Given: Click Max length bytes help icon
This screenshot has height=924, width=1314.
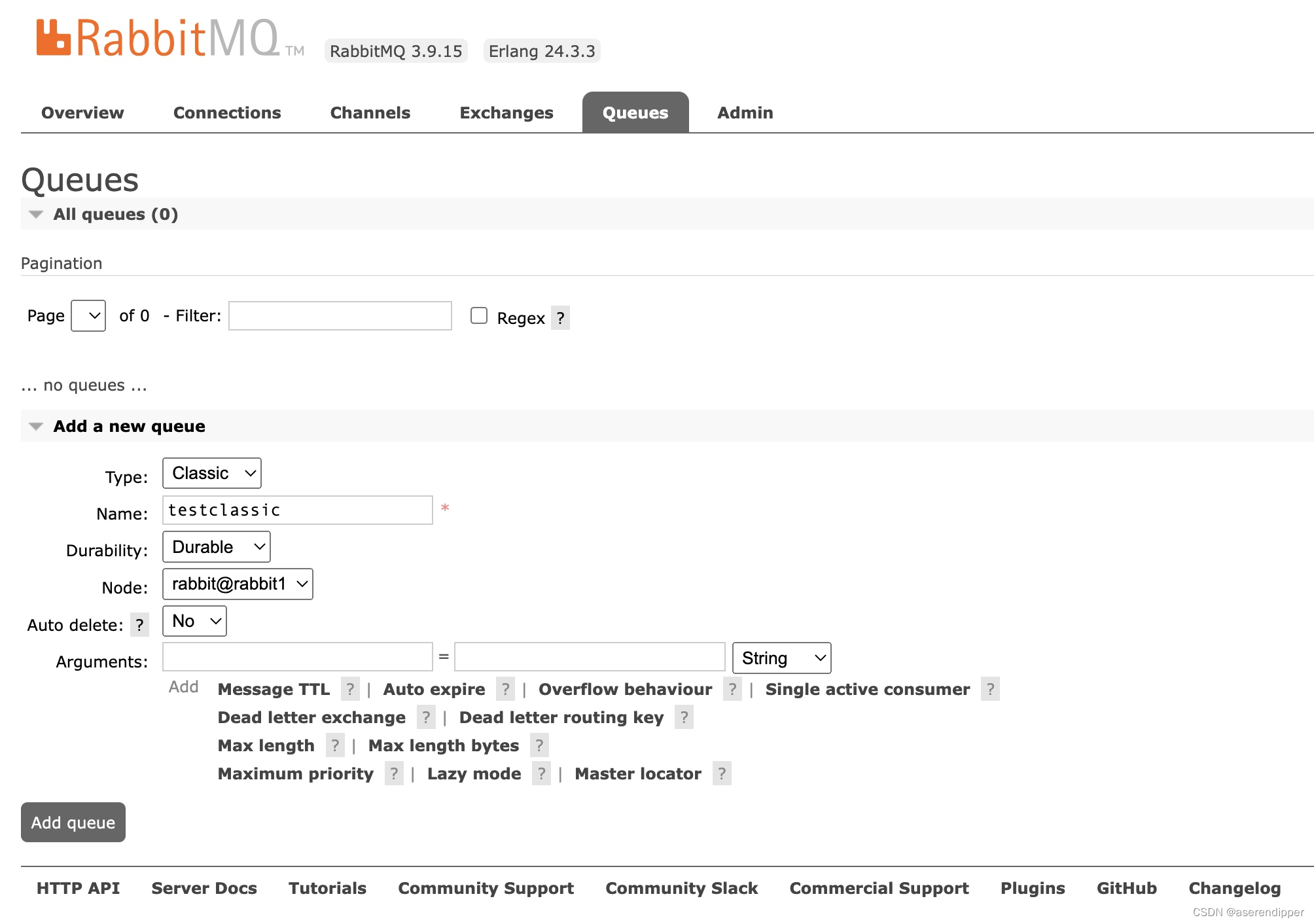Looking at the screenshot, I should (x=539, y=745).
